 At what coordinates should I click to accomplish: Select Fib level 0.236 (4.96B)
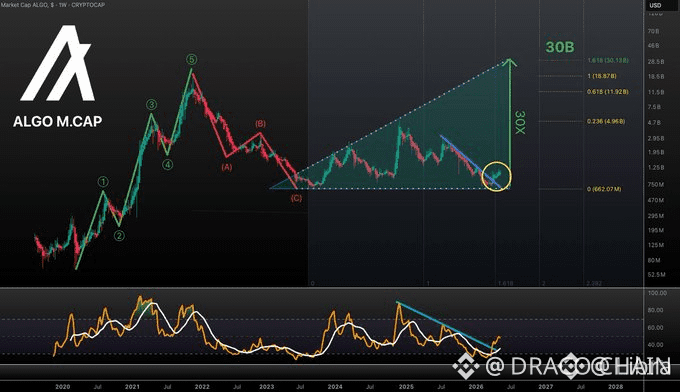click(606, 121)
